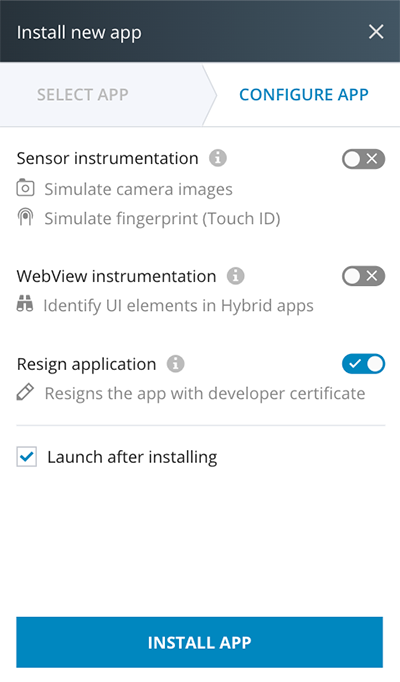
Task: Click the Sensor instrumentation info icon
Action: pyautogui.click(x=218, y=158)
